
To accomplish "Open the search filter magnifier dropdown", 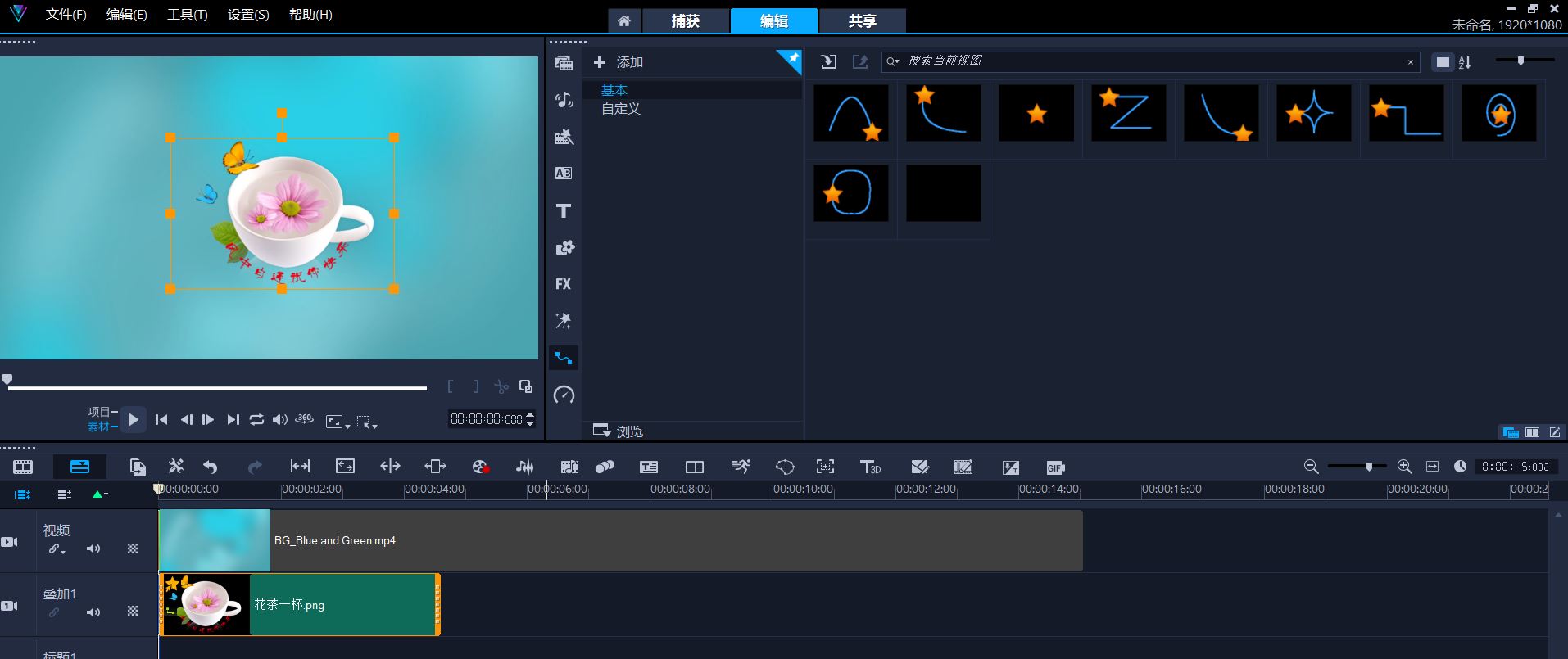I will pyautogui.click(x=893, y=61).
